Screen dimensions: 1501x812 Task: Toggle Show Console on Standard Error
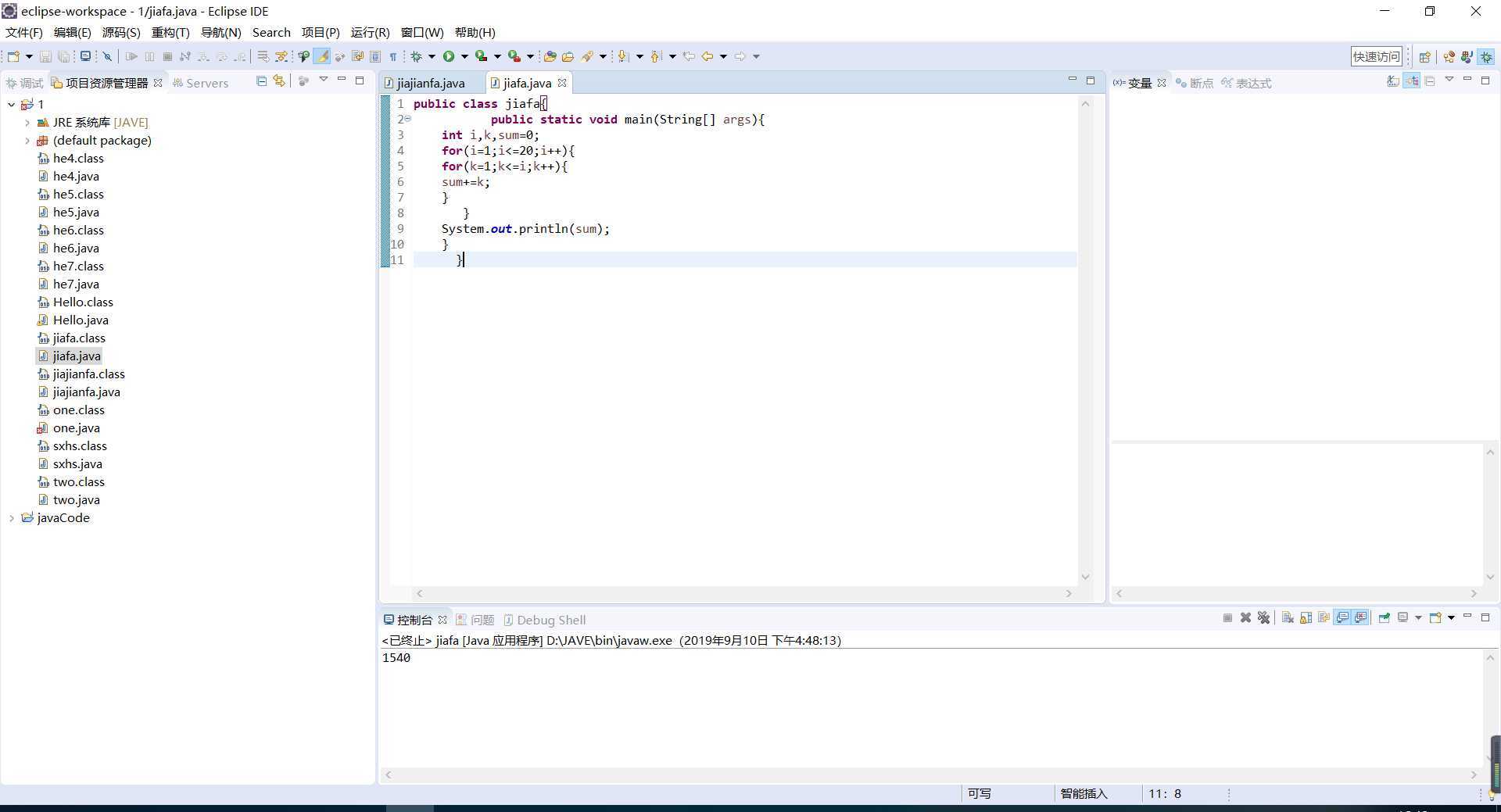pos(1360,617)
